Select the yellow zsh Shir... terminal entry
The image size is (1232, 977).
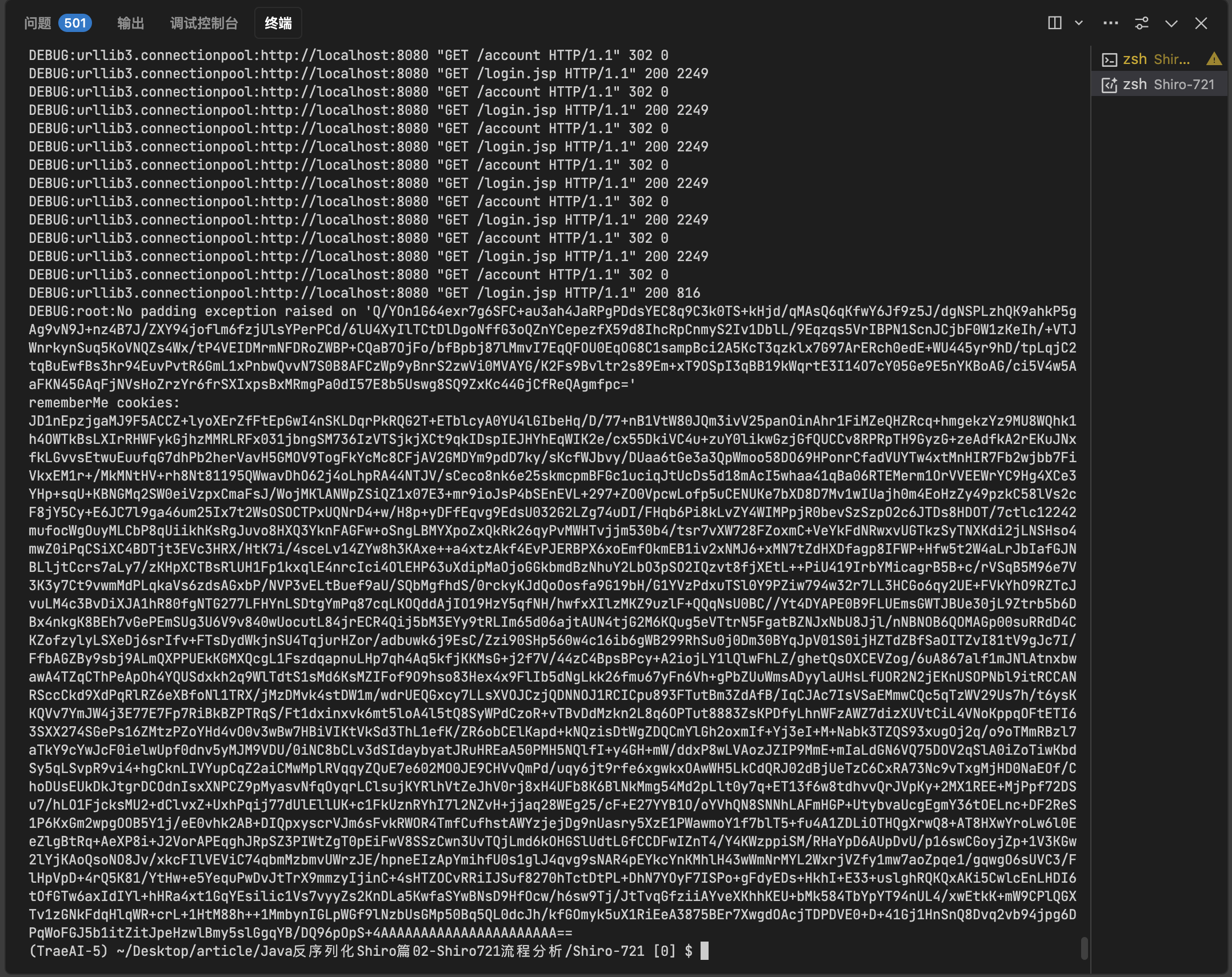[1156, 59]
